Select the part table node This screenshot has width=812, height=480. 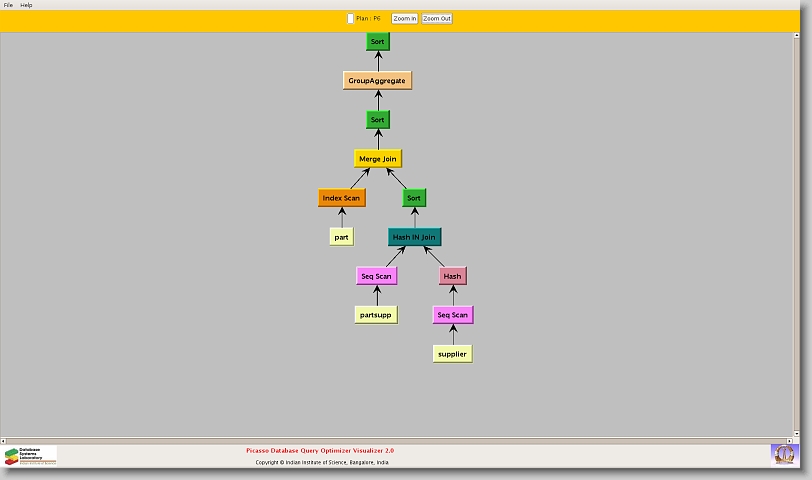[341, 237]
